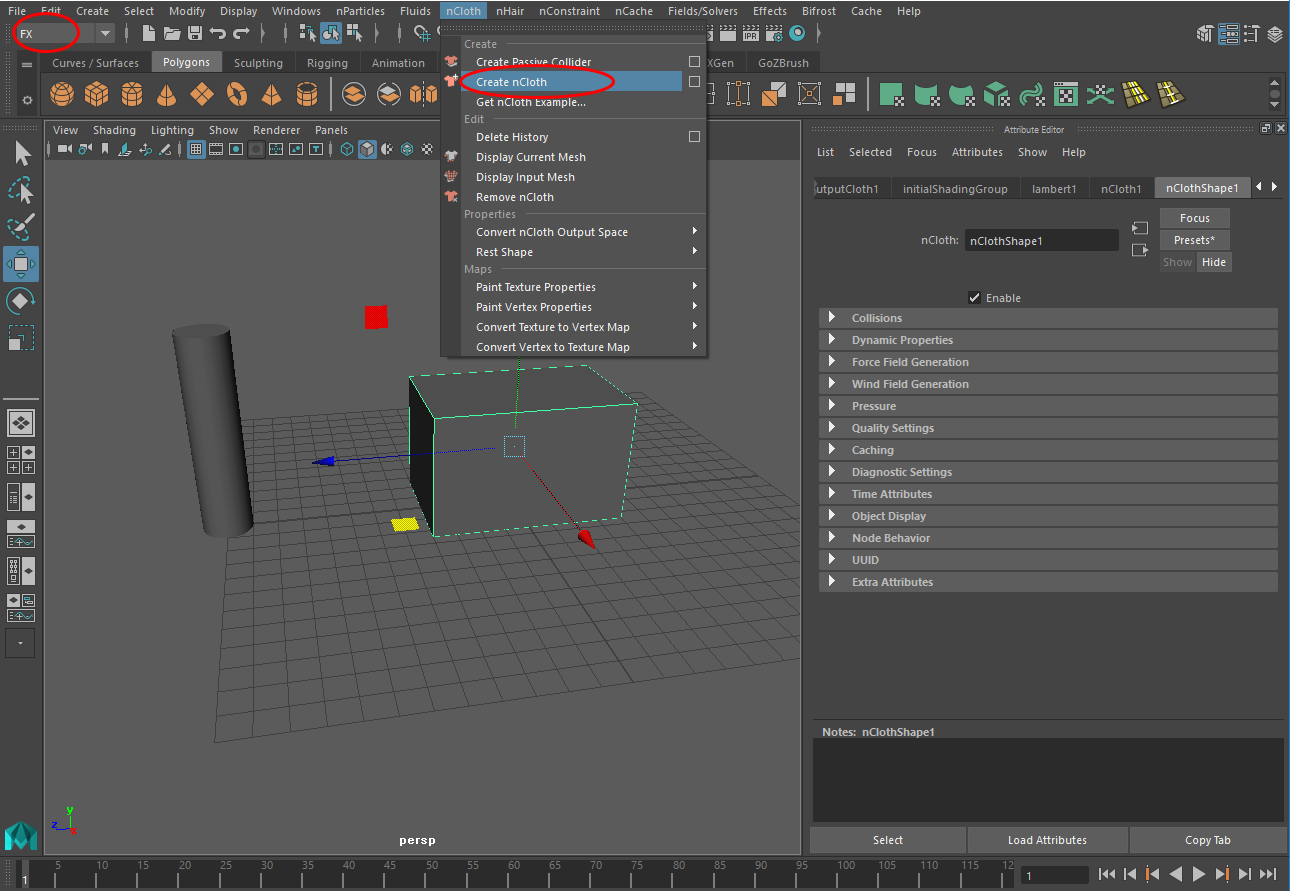Viewport: 1290px width, 891px height.
Task: Open Create nCloth option box
Action: 694,82
